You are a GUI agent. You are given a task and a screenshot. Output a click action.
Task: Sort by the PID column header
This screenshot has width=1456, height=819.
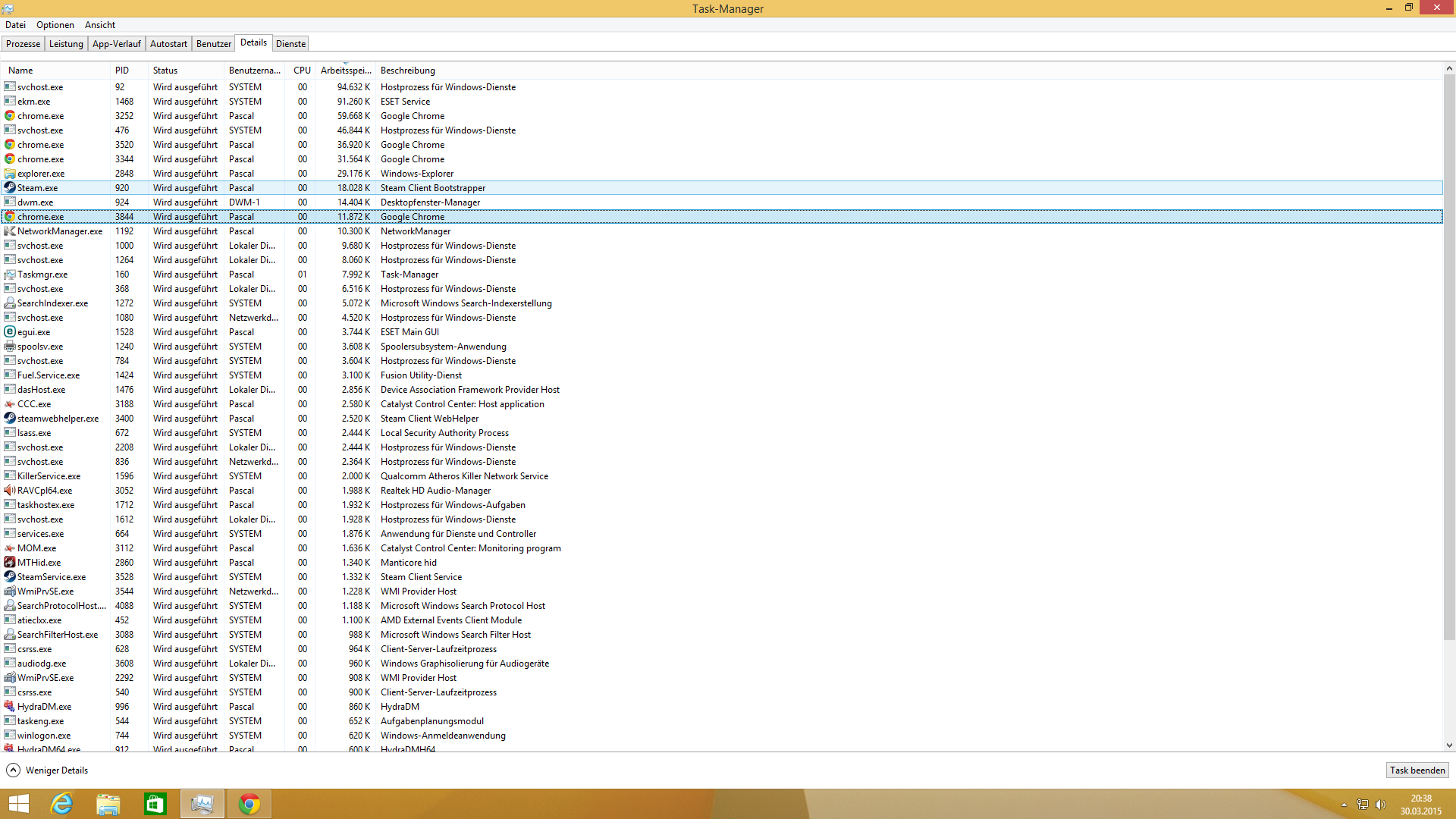(x=129, y=70)
